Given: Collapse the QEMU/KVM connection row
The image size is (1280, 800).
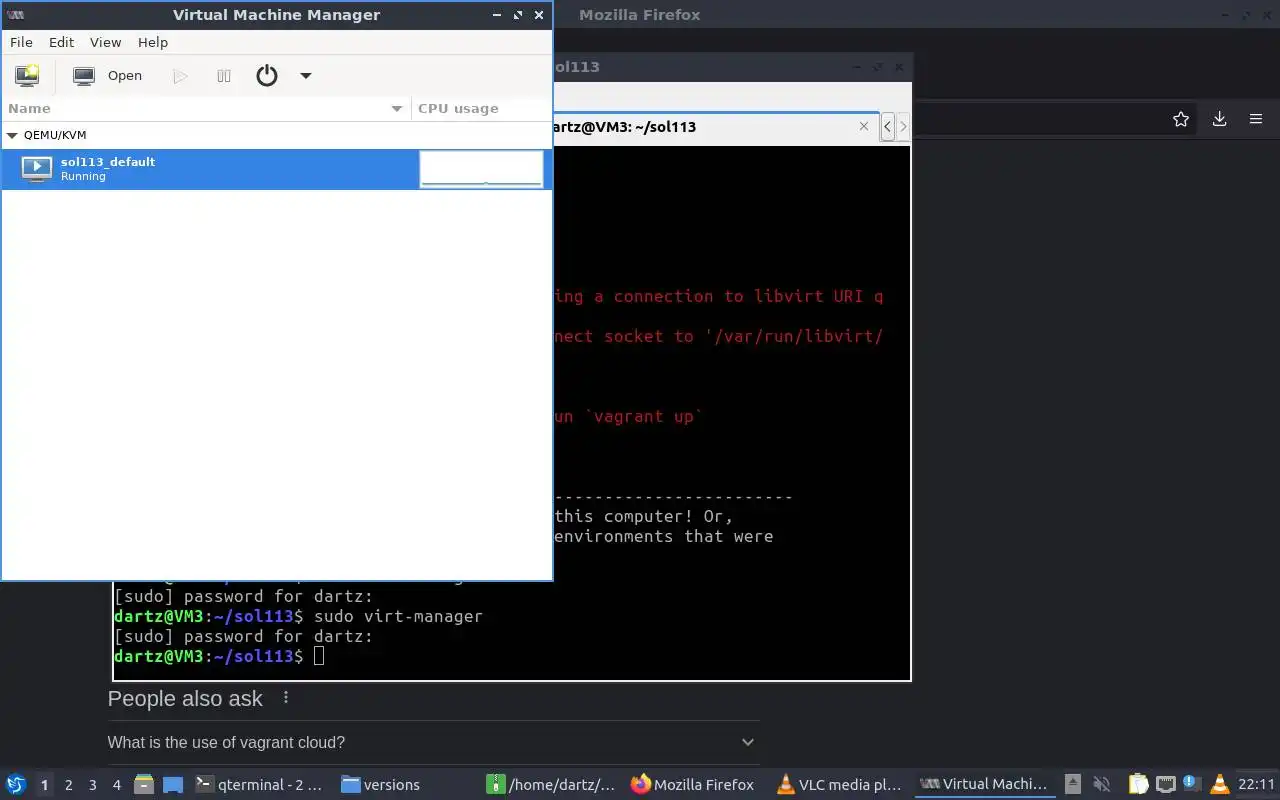Looking at the screenshot, I should pos(12,135).
